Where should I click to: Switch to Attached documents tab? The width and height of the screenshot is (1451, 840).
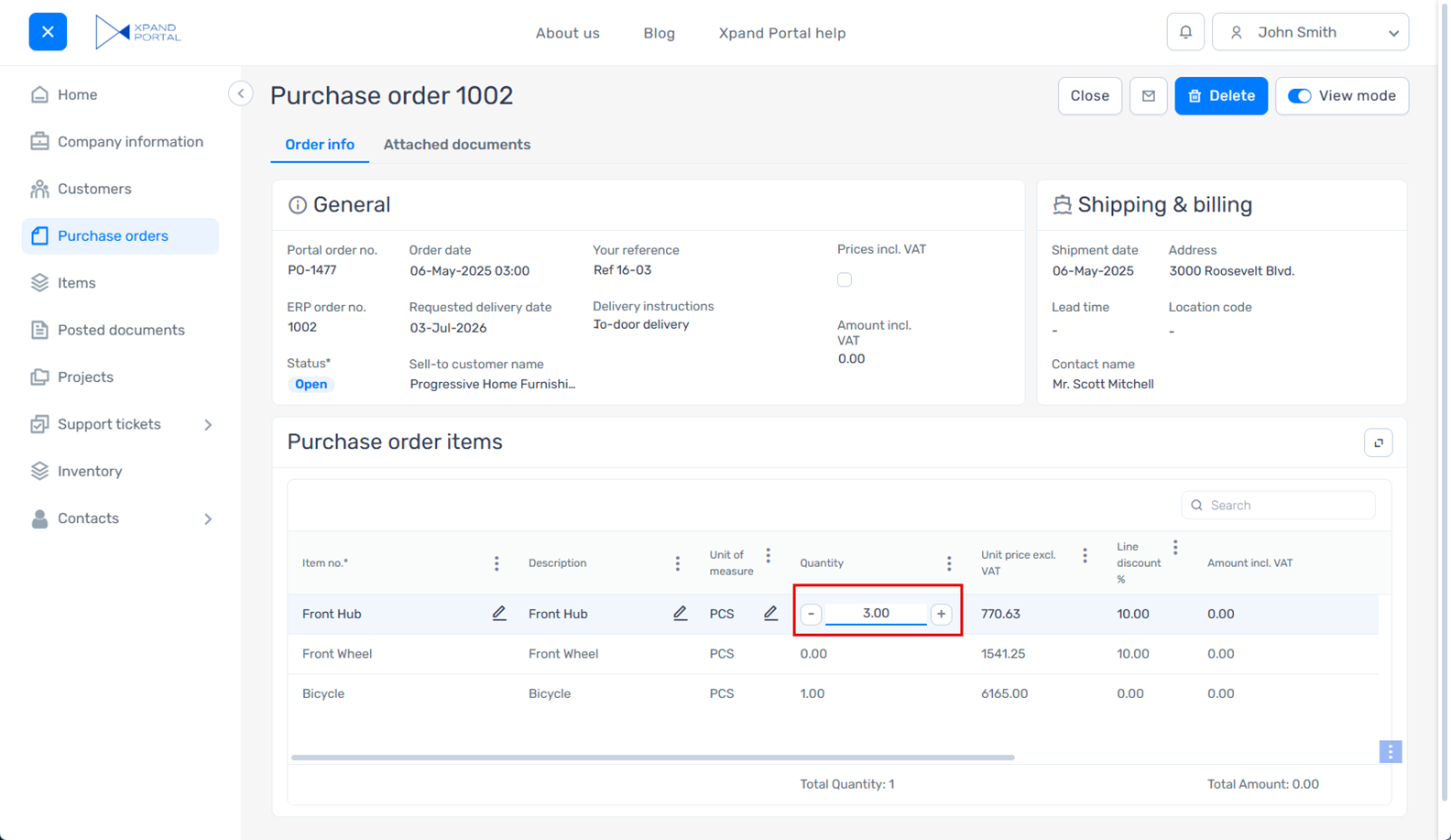point(456,145)
